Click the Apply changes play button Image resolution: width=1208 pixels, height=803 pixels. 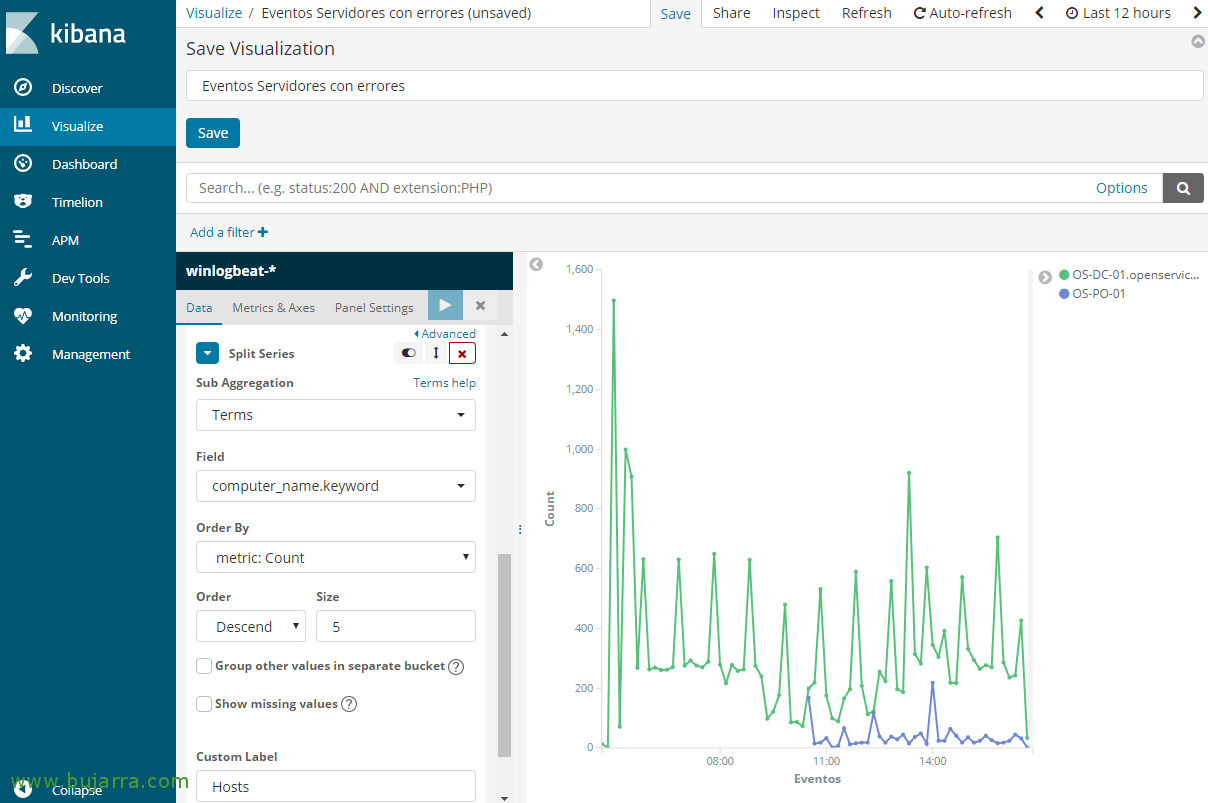coord(445,306)
